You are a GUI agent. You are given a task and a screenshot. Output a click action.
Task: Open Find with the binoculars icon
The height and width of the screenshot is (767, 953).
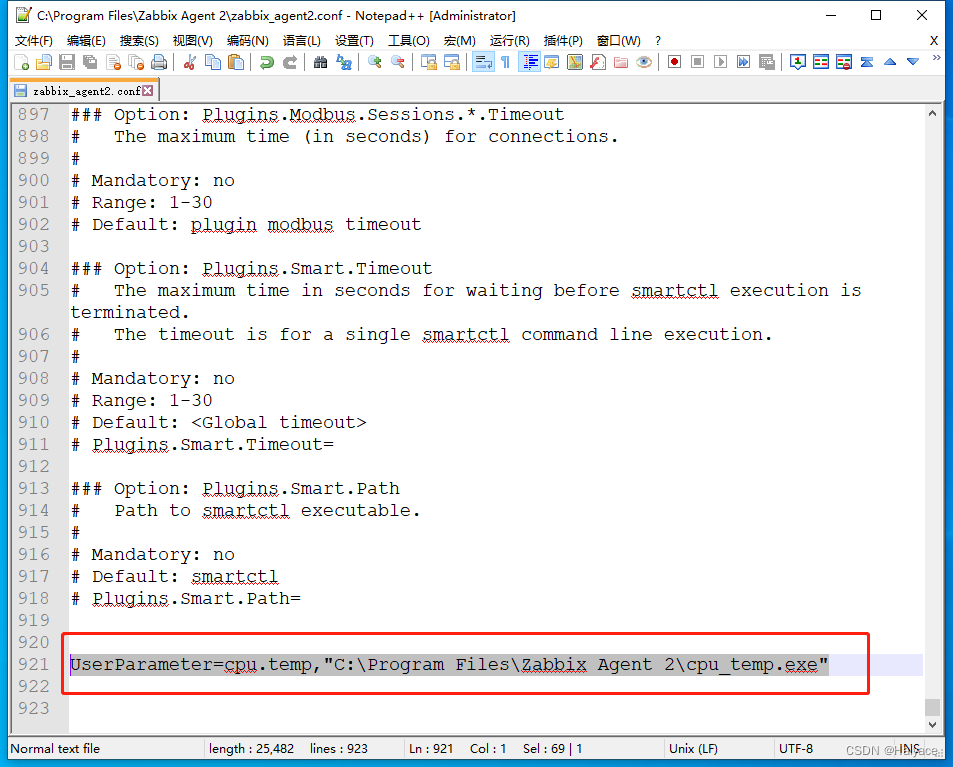pyautogui.click(x=320, y=62)
